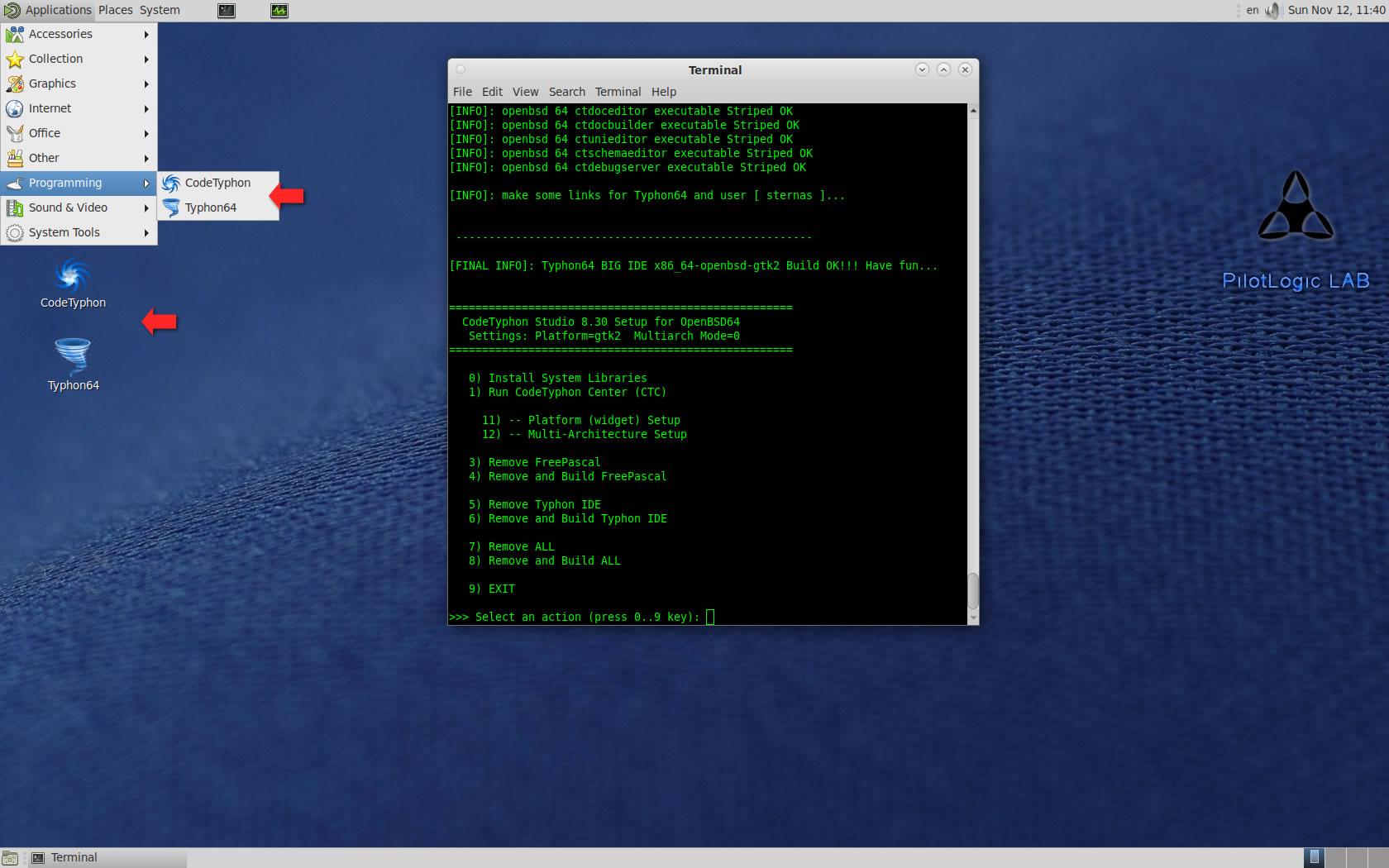Click Typhon64 tornado icon in submenu
The image size is (1389, 868).
[171, 207]
